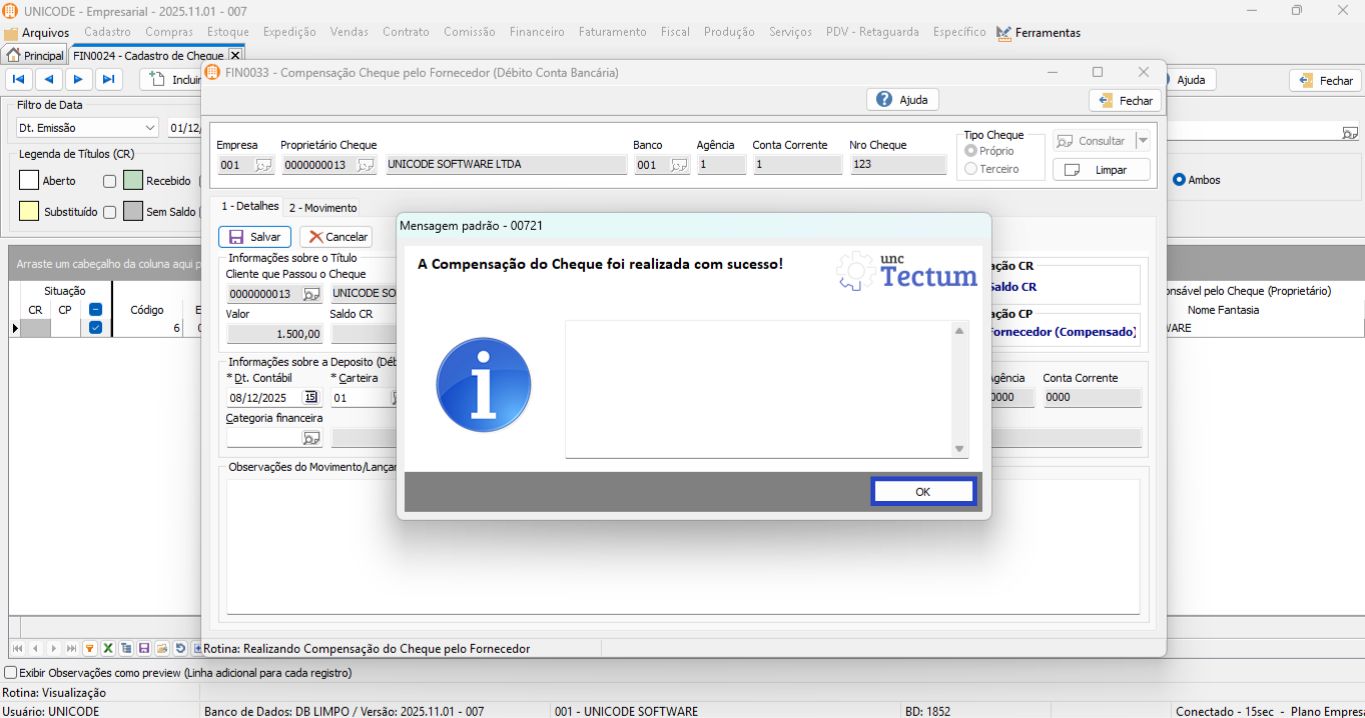Click the Banco lookup search icon
Image resolution: width=1365 pixels, height=718 pixels.
679,165
